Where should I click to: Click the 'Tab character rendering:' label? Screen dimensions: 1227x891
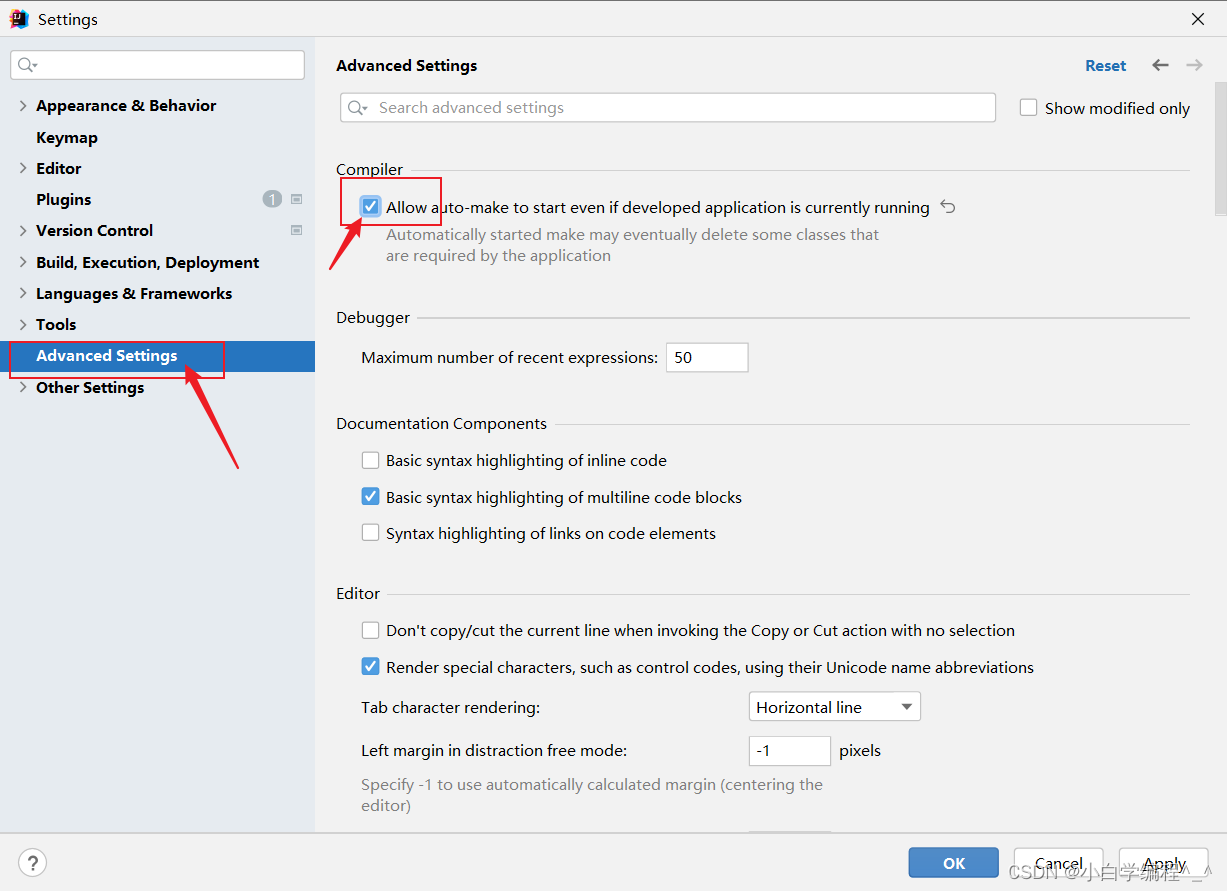(451, 707)
